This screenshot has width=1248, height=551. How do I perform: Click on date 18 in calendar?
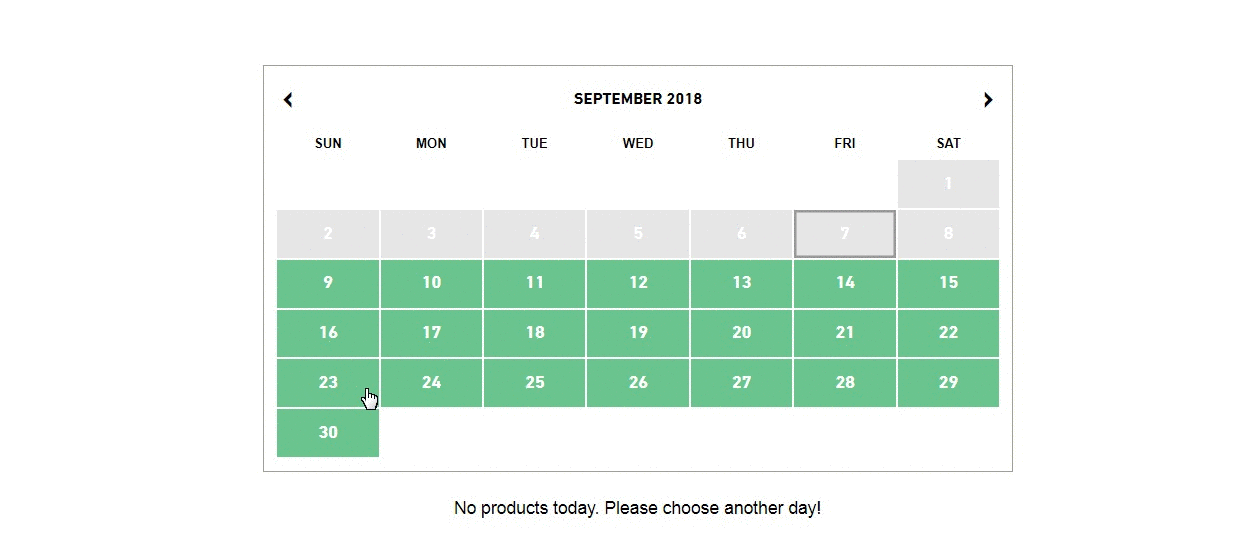pos(535,333)
